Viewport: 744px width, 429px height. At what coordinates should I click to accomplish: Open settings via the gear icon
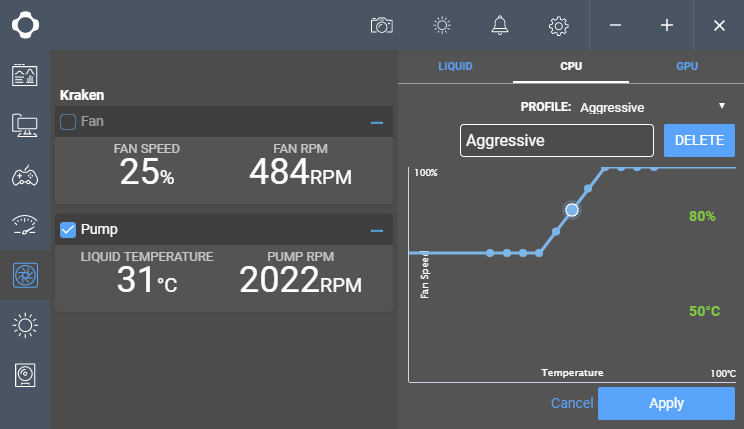(559, 25)
